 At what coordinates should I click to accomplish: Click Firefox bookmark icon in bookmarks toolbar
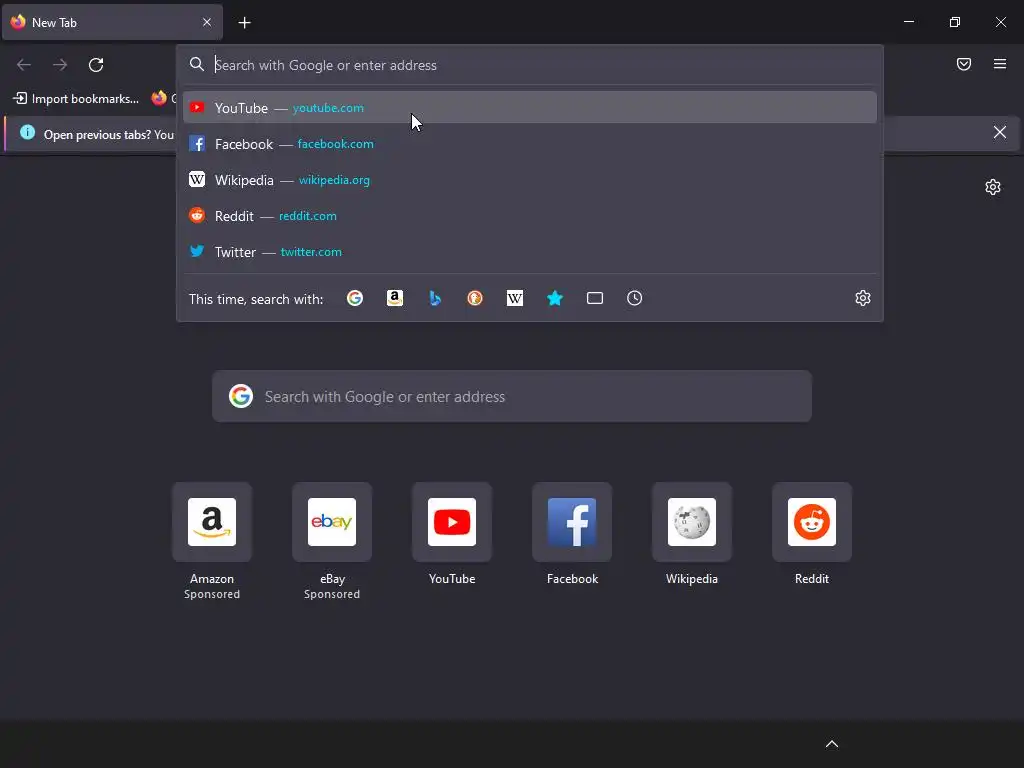click(159, 98)
